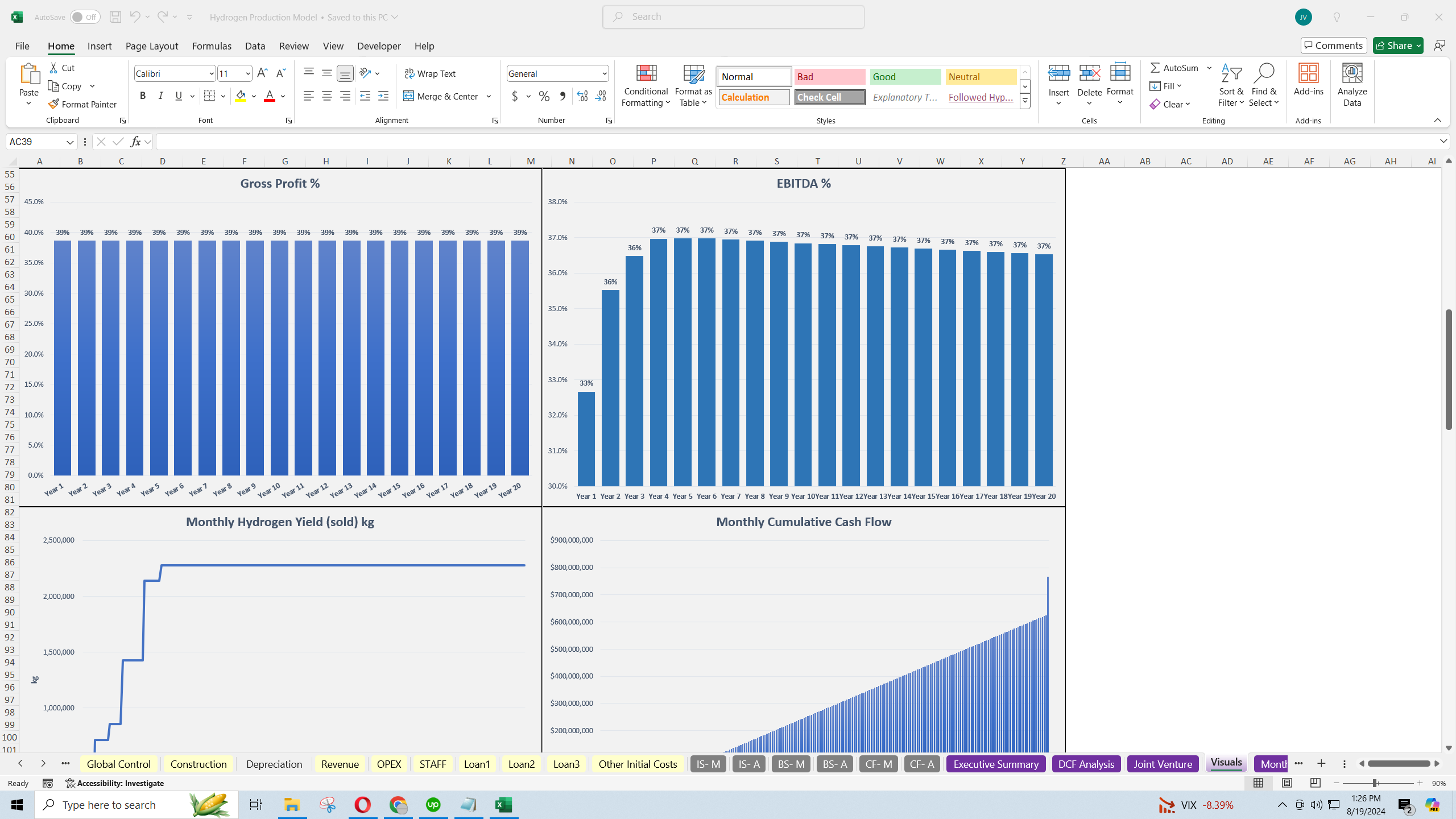Click the Undo arrow icon
The image size is (1456, 819).
[x=135, y=17]
